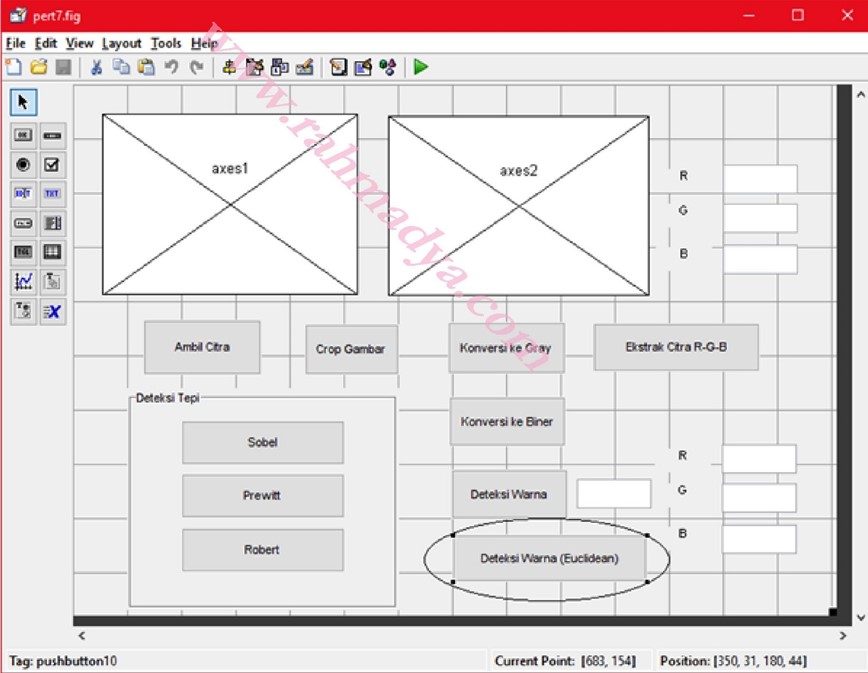The width and height of the screenshot is (868, 673).
Task: Choose the Radio Button palette tool
Action: point(23,164)
